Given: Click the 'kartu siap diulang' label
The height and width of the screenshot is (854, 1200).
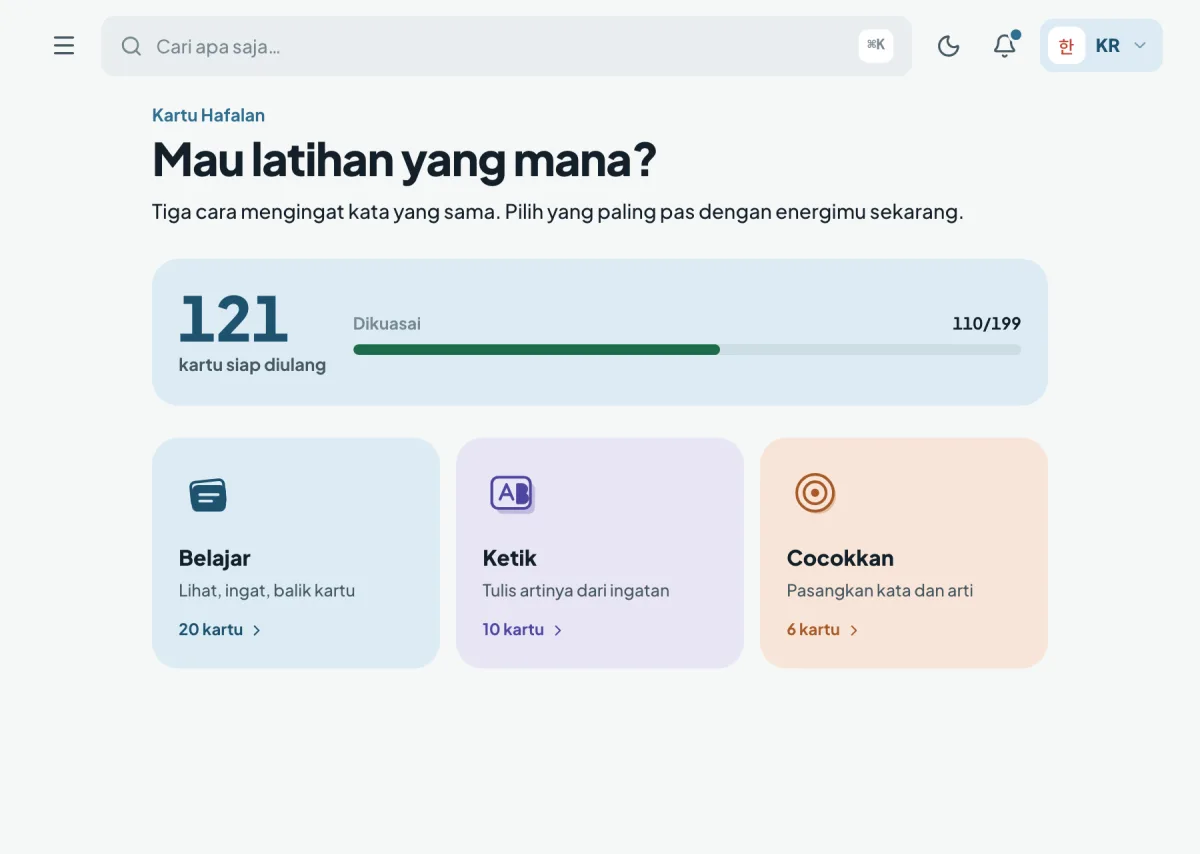Looking at the screenshot, I should (252, 365).
